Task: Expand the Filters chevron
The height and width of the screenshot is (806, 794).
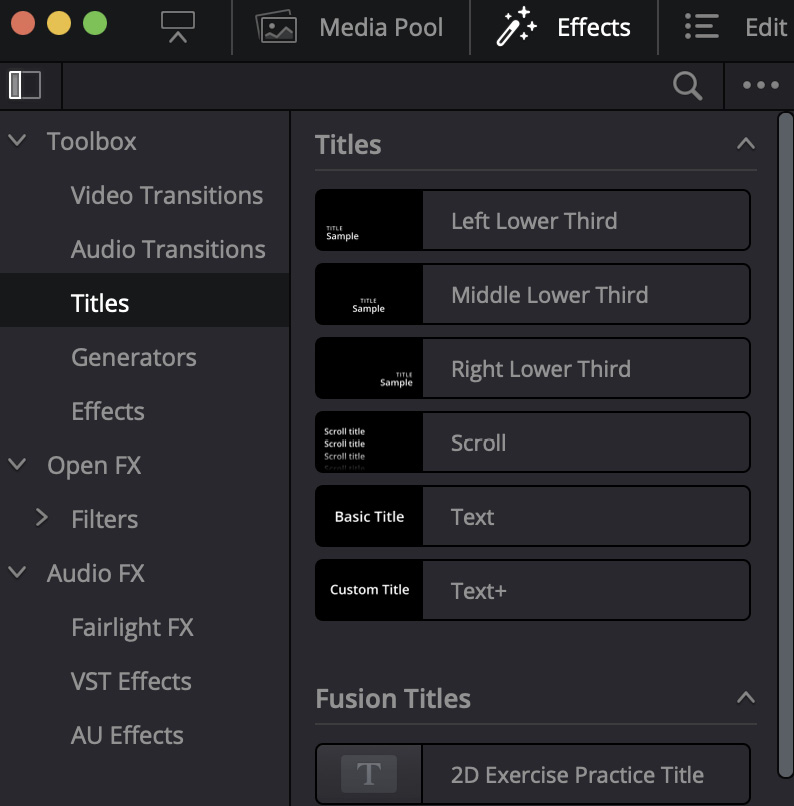Action: click(42, 518)
